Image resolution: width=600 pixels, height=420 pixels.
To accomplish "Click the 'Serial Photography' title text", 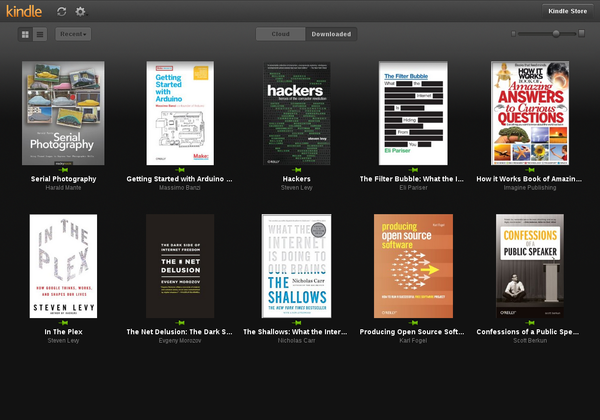I will point(64,179).
